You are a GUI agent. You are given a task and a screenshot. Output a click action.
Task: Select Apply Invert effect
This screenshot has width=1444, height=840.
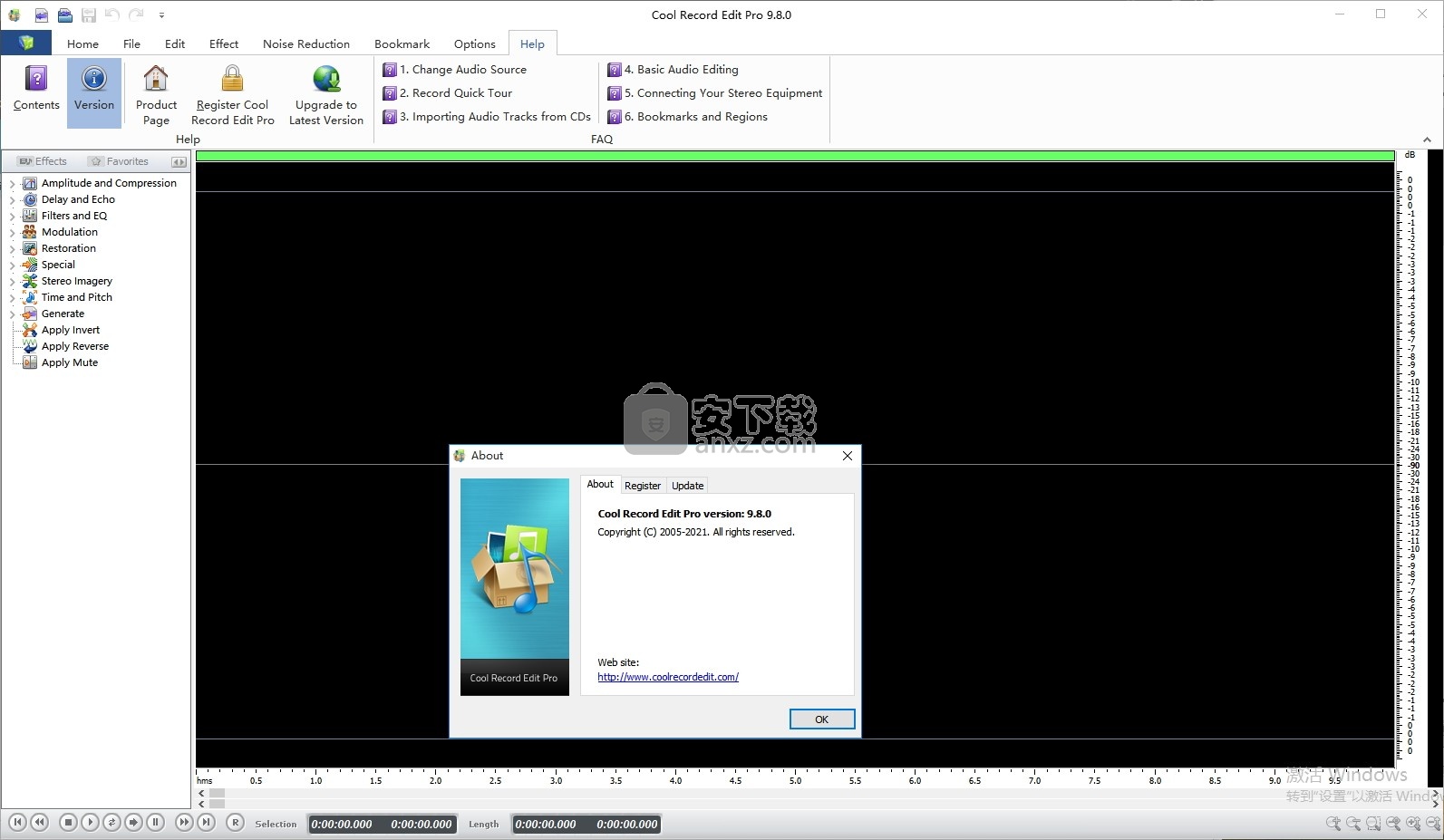[70, 330]
